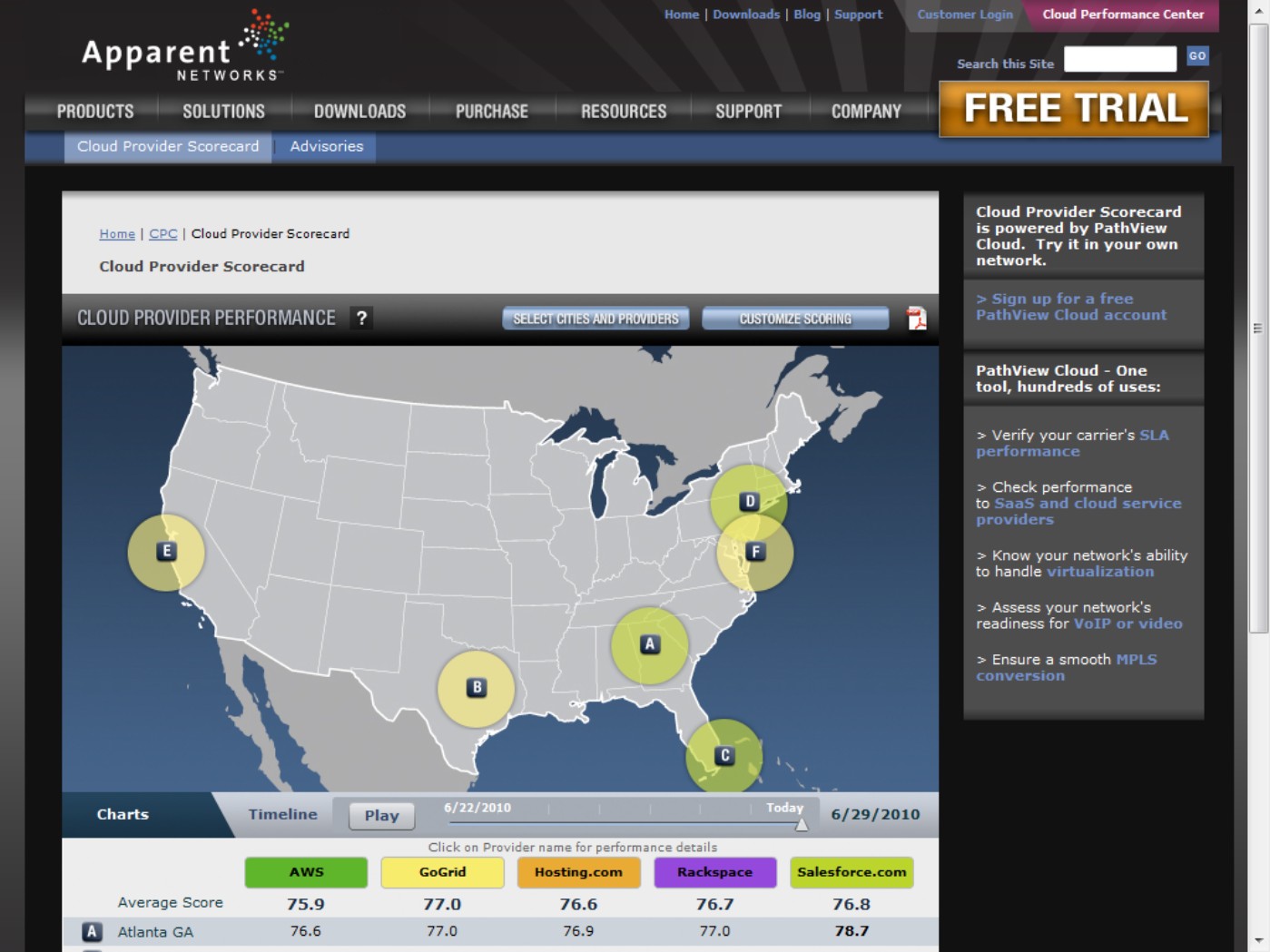The width and height of the screenshot is (1270, 952).
Task: Open the Support menu in main navigation
Action: click(x=748, y=112)
